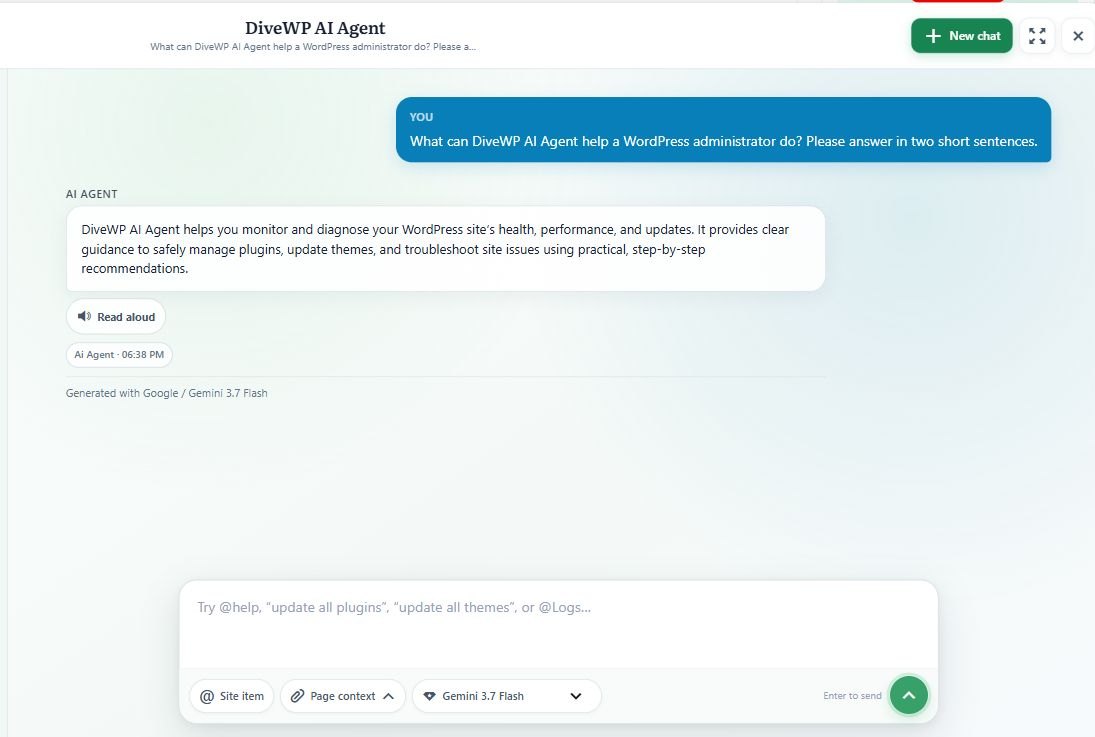Click the Ai Agent · 06:38 PM timestamp
1095x737 pixels.
click(119, 354)
